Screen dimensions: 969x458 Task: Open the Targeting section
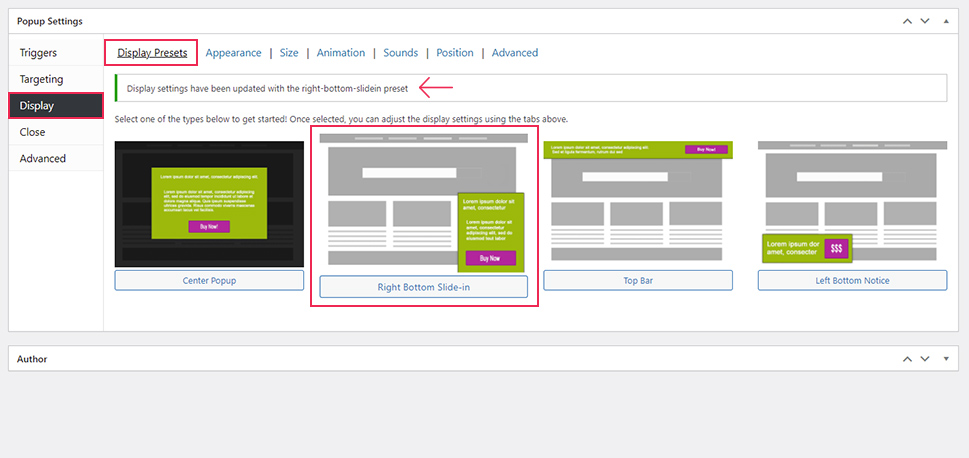pyautogui.click(x=41, y=79)
